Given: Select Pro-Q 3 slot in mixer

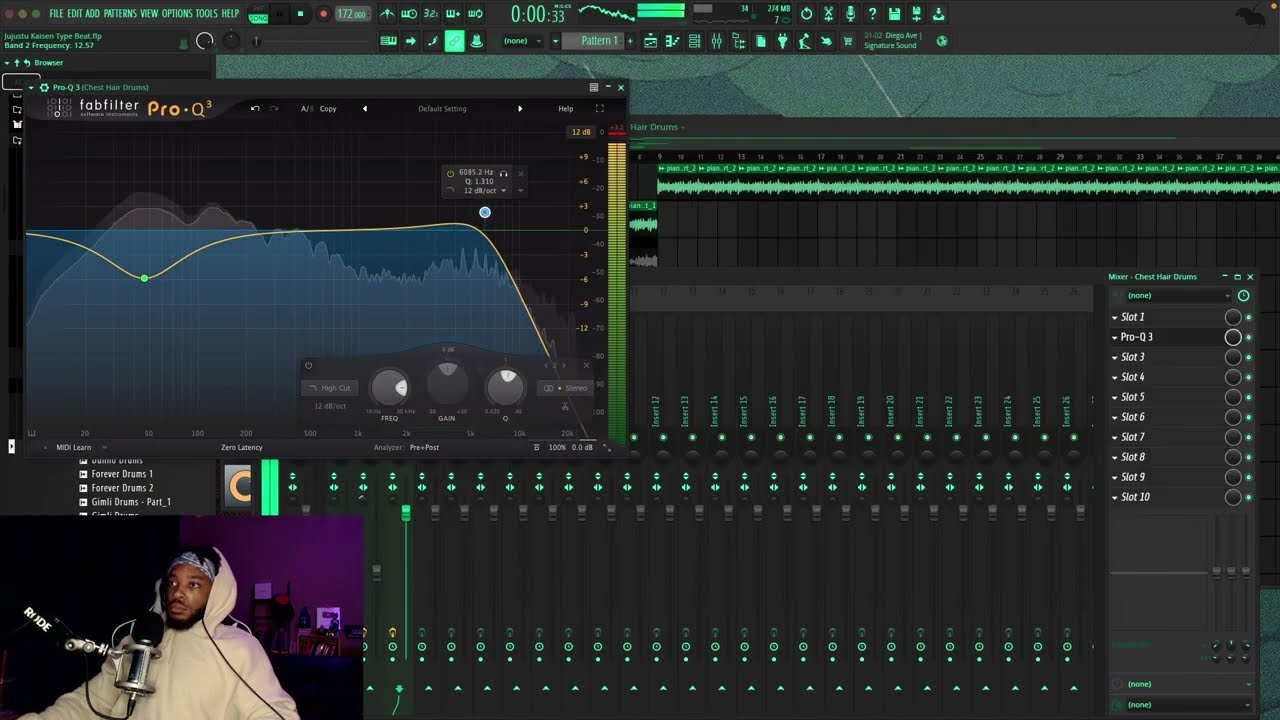Looking at the screenshot, I should [1137, 337].
